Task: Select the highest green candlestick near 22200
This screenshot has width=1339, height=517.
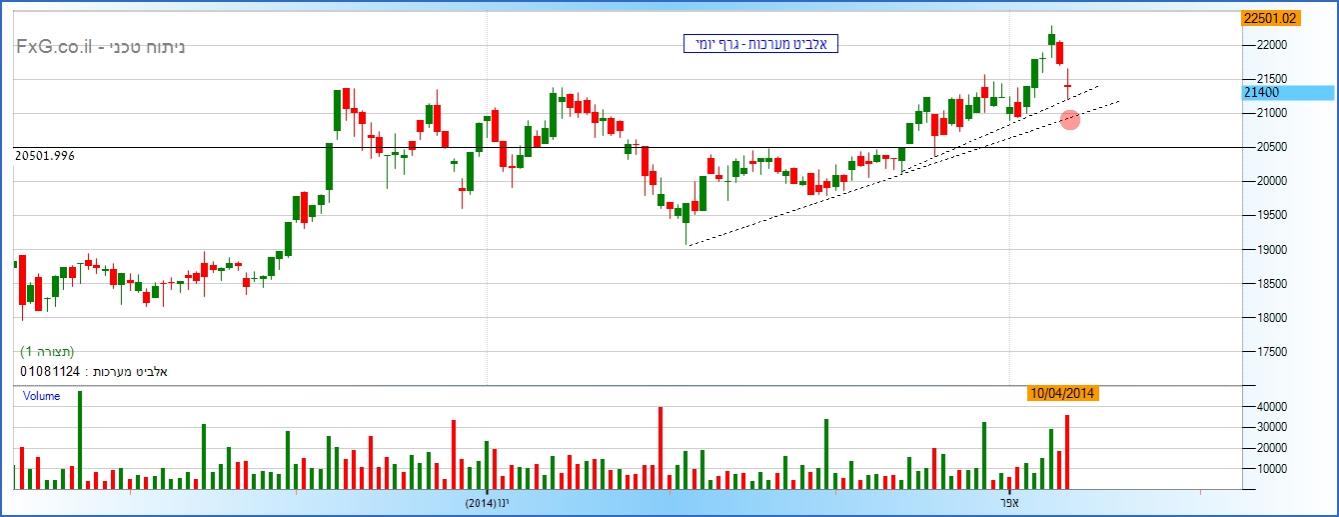Action: click(1051, 40)
